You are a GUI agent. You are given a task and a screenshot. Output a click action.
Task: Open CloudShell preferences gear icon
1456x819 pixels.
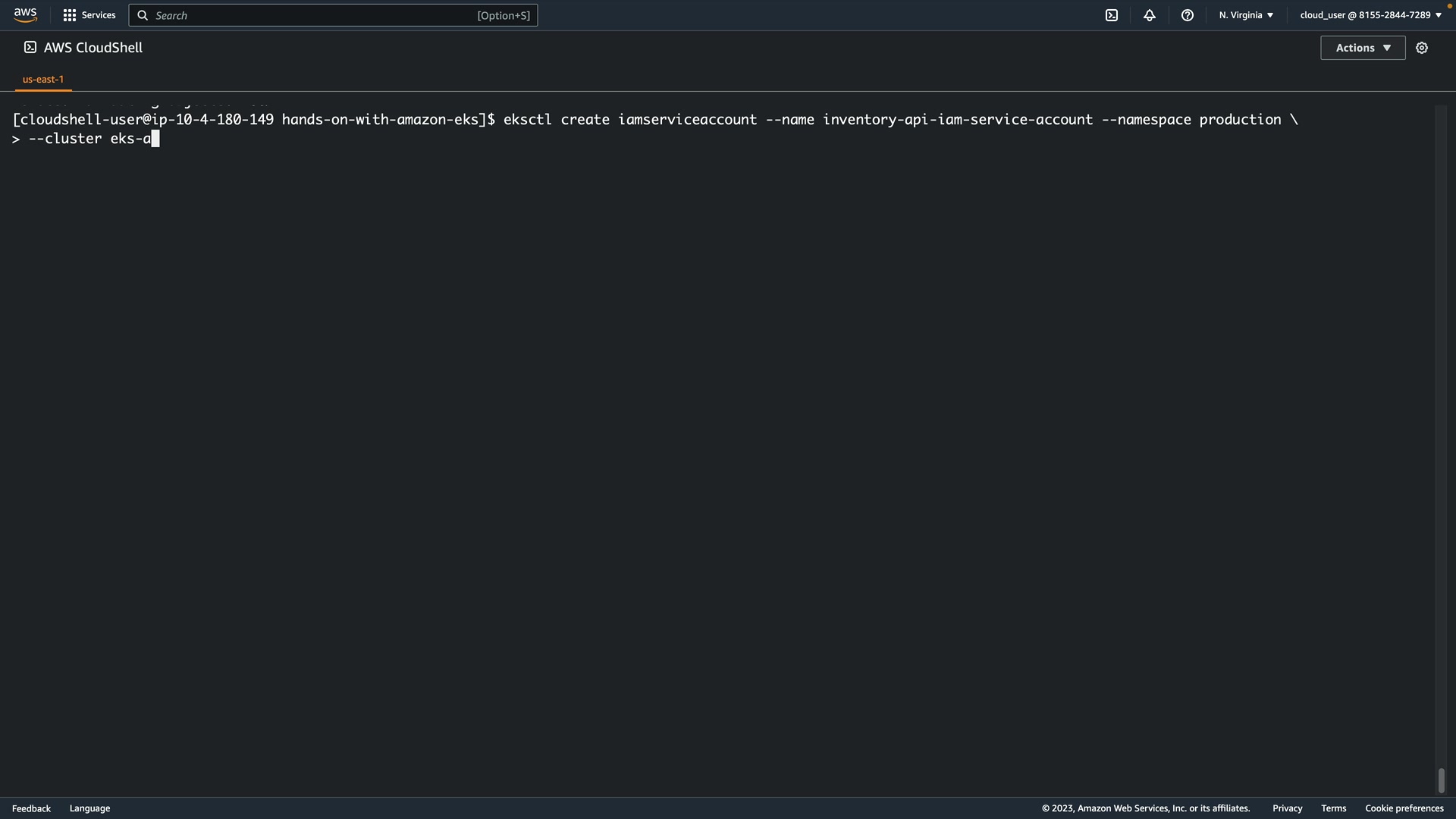coord(1422,48)
